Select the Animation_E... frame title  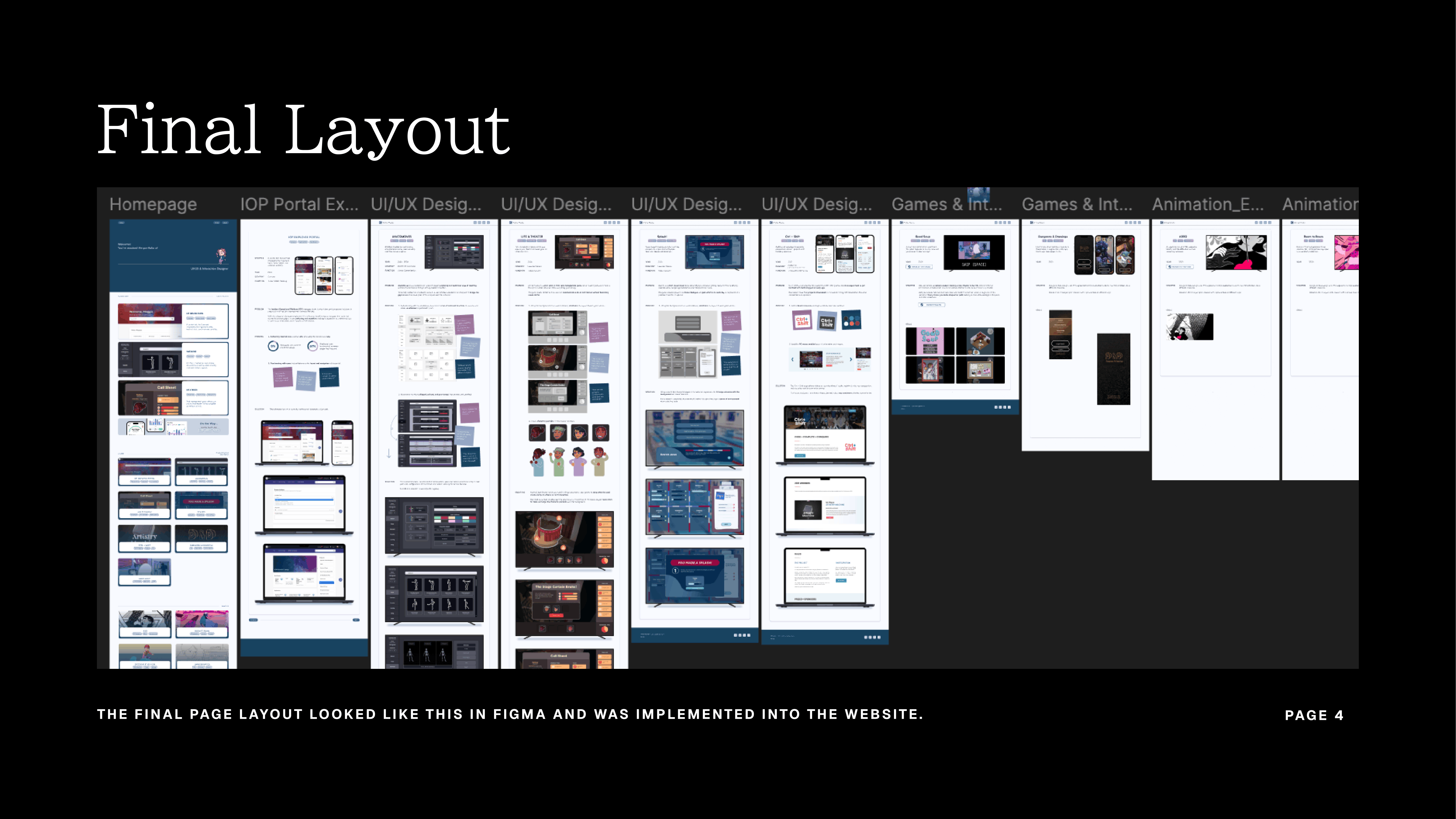[x=1207, y=204]
